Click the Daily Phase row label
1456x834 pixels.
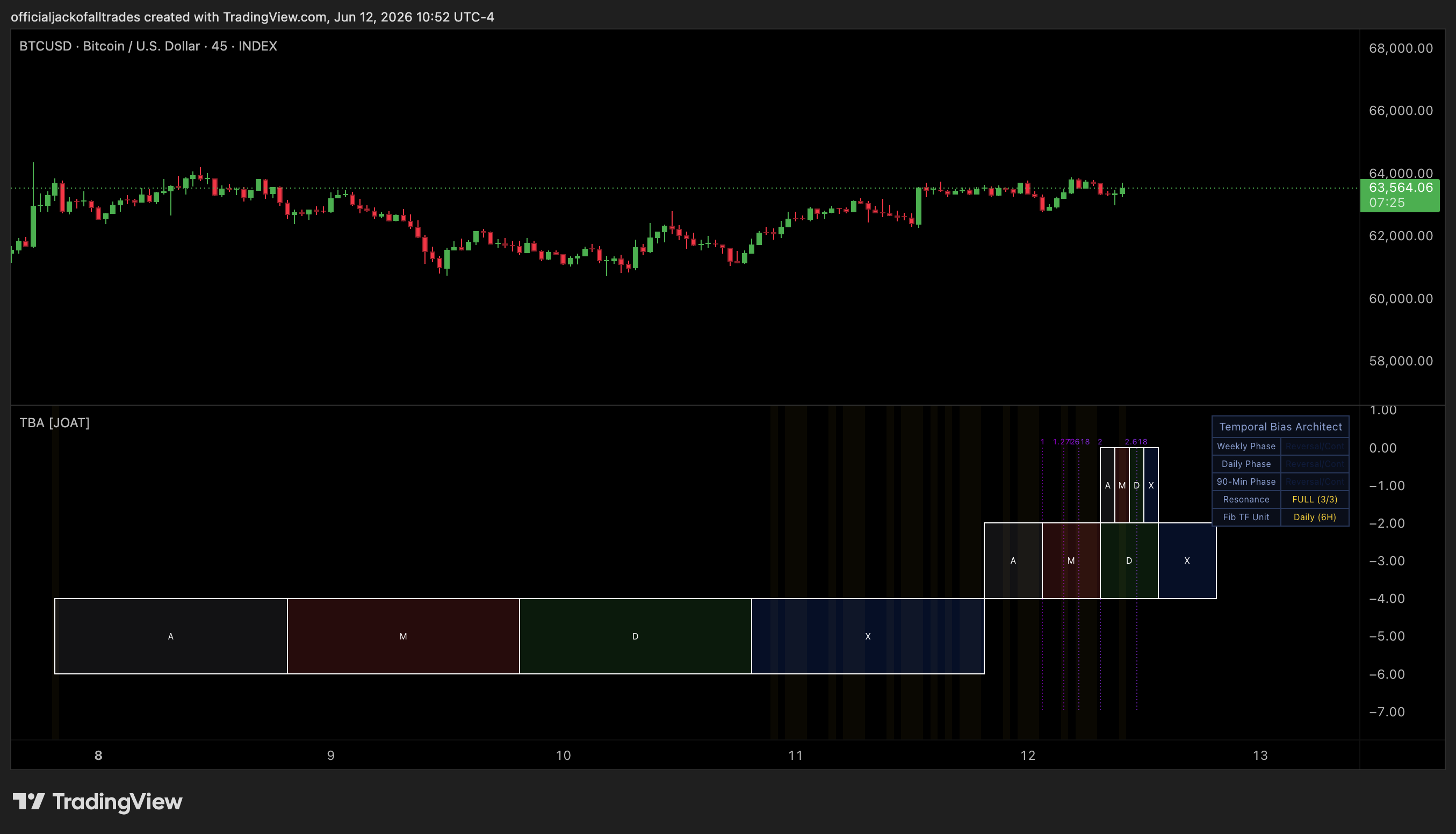coord(1246,464)
